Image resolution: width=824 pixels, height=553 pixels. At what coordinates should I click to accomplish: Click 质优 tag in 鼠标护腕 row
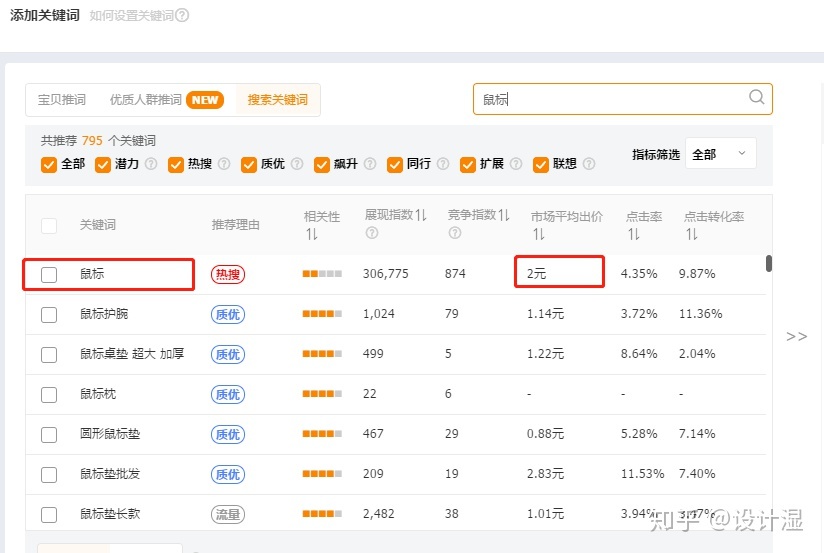pos(228,314)
